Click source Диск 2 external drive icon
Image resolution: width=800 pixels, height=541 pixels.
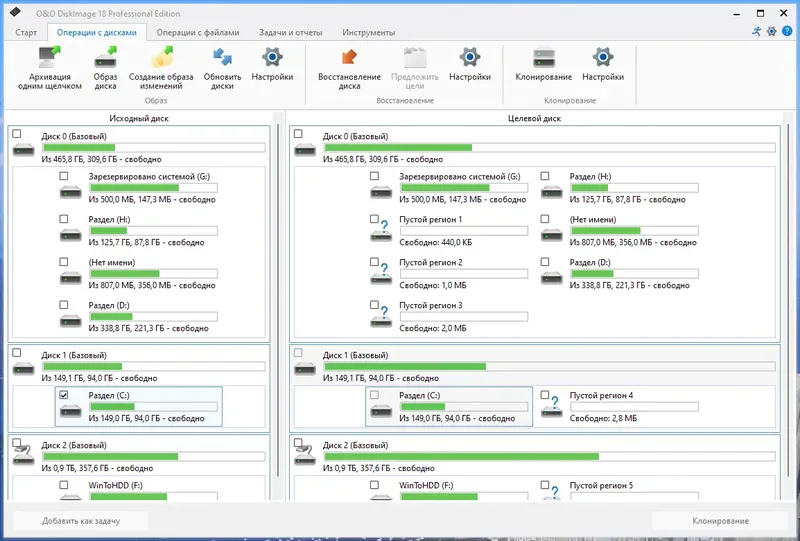click(x=23, y=455)
